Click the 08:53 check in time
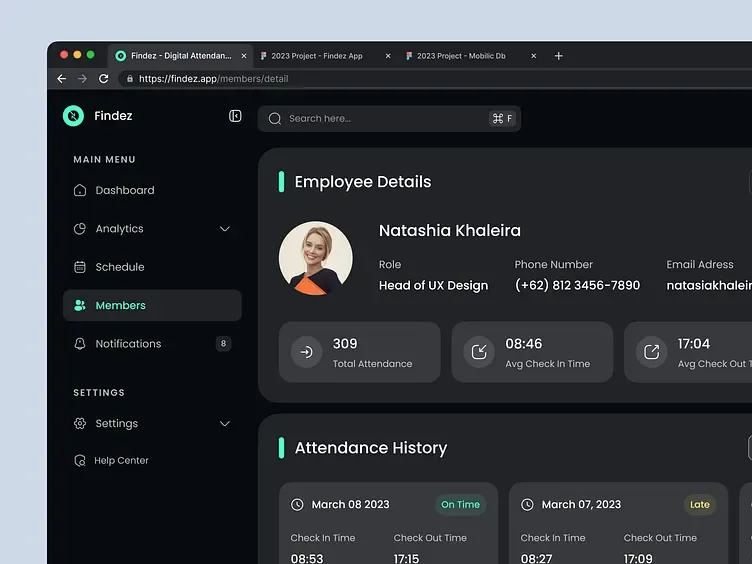The width and height of the screenshot is (752, 564). click(x=307, y=559)
